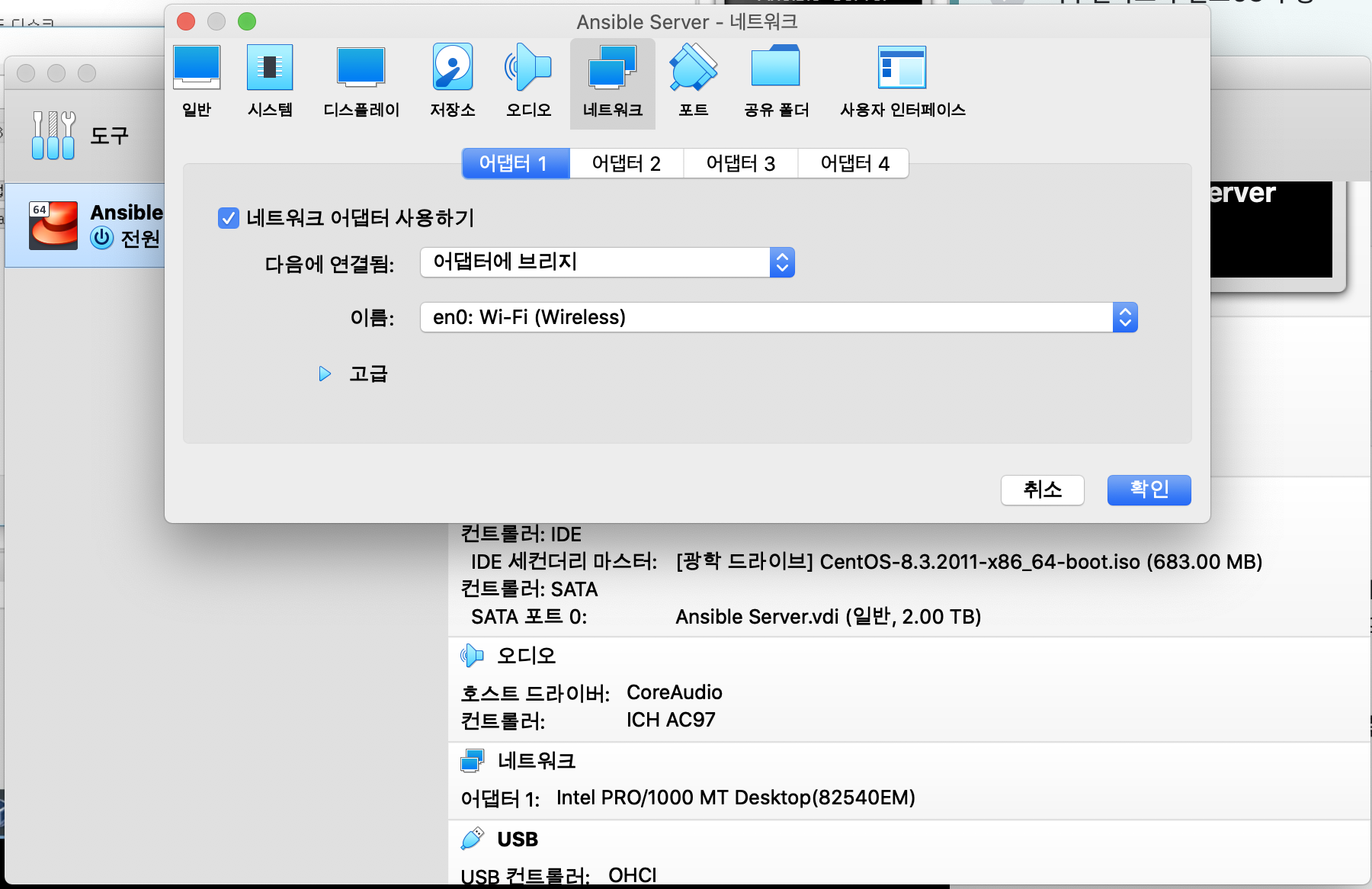
Task: Close the Ansible Server network settings dialog
Action: (186, 21)
